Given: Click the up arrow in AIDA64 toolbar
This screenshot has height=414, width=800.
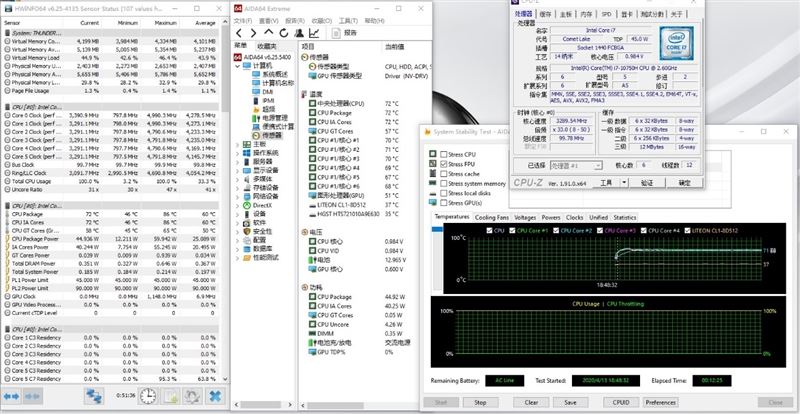Looking at the screenshot, I should tap(269, 33).
